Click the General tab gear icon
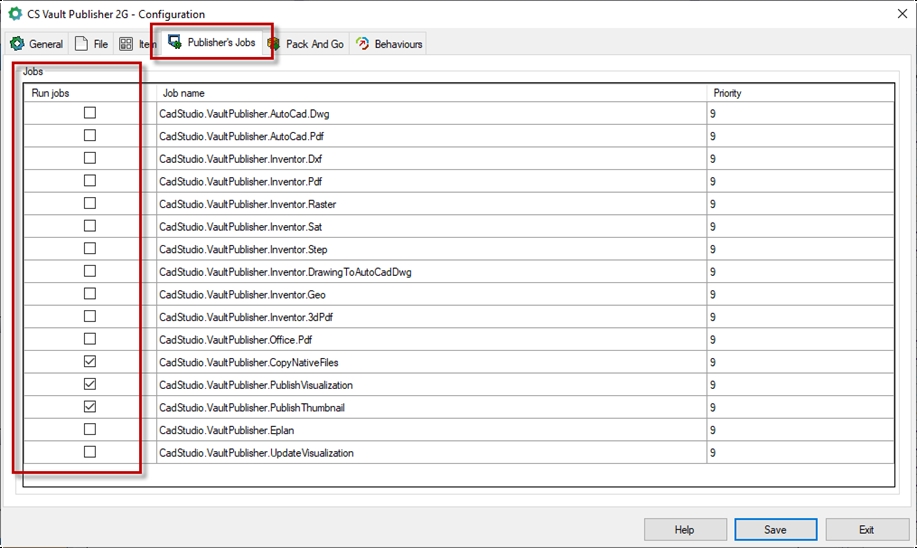The image size is (917, 548). click(x=17, y=44)
